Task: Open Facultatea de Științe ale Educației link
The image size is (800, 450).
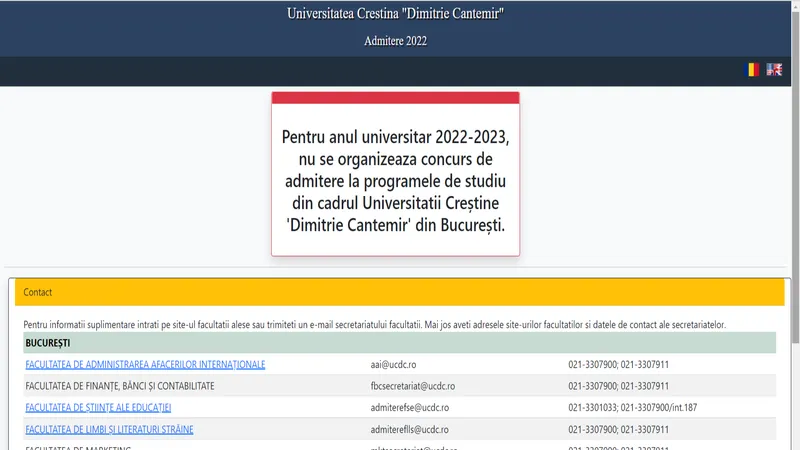Action: coord(98,407)
